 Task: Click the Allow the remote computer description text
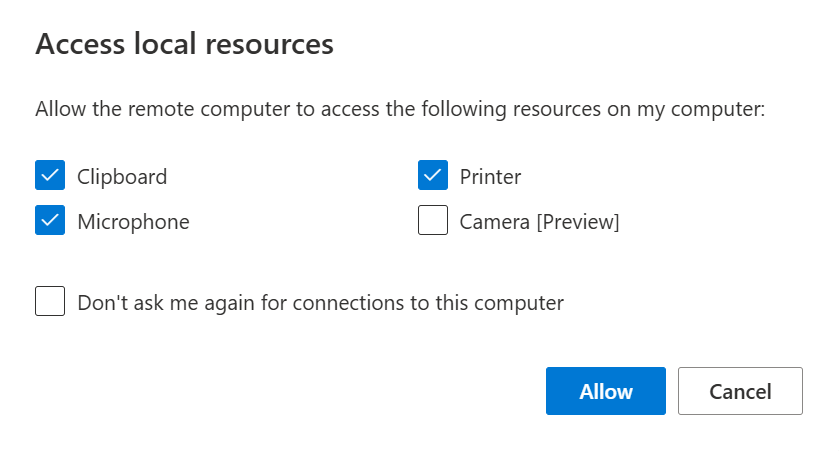[x=400, y=109]
